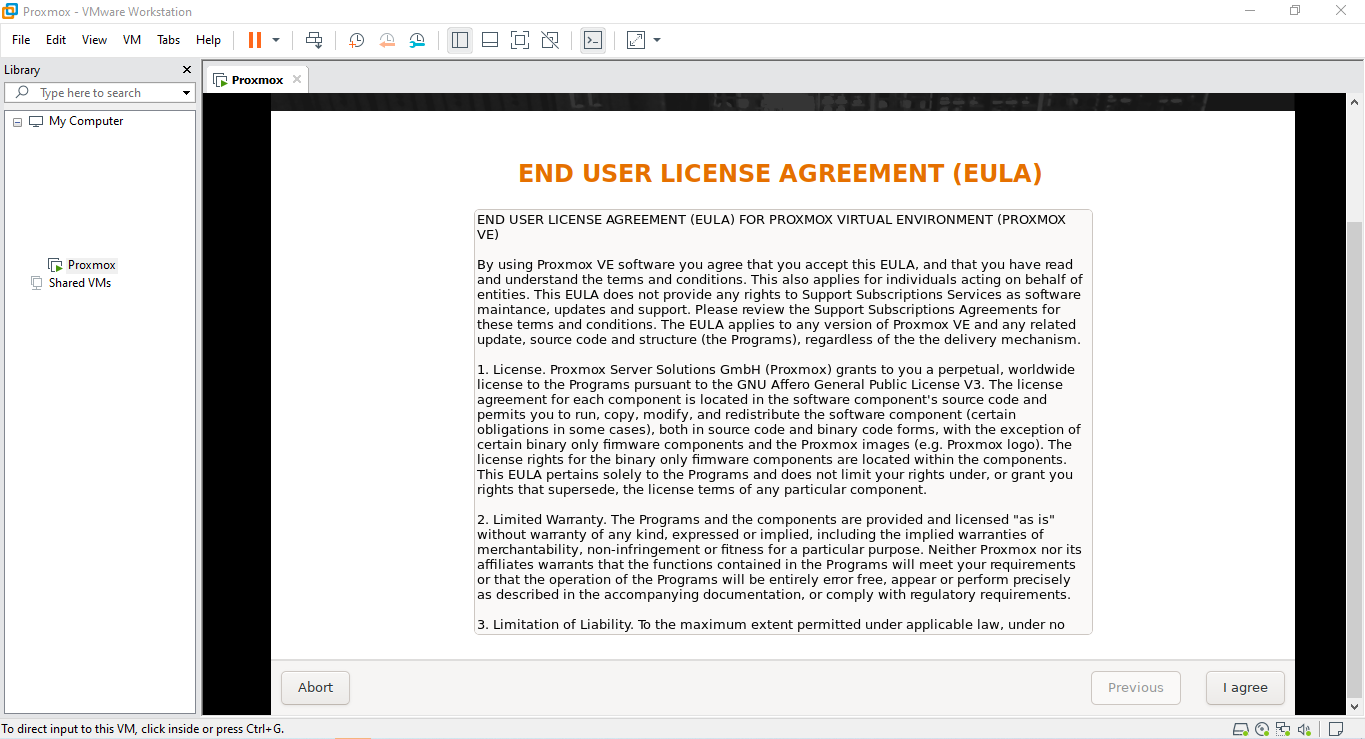This screenshot has height=739, width=1365.
Task: Click the 'To direct input to this VM' status text
Action: [x=143, y=729]
